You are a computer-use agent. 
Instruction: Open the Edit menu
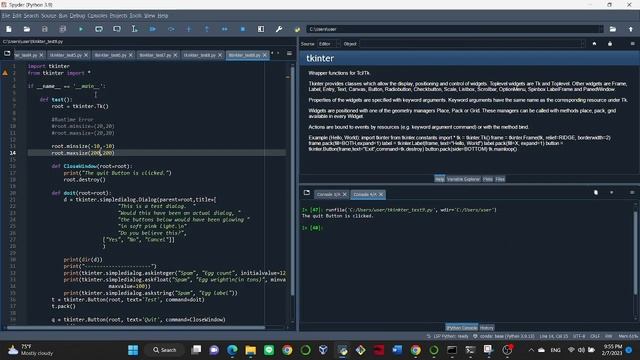click(17, 16)
